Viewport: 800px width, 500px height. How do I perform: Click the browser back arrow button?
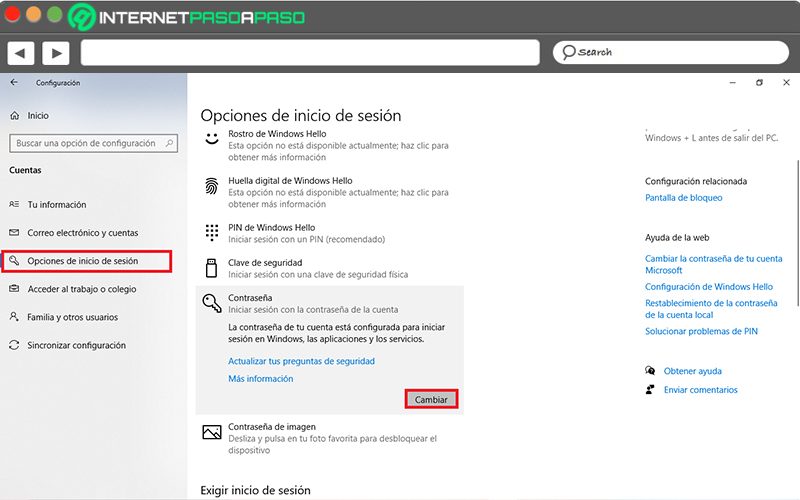(21, 53)
